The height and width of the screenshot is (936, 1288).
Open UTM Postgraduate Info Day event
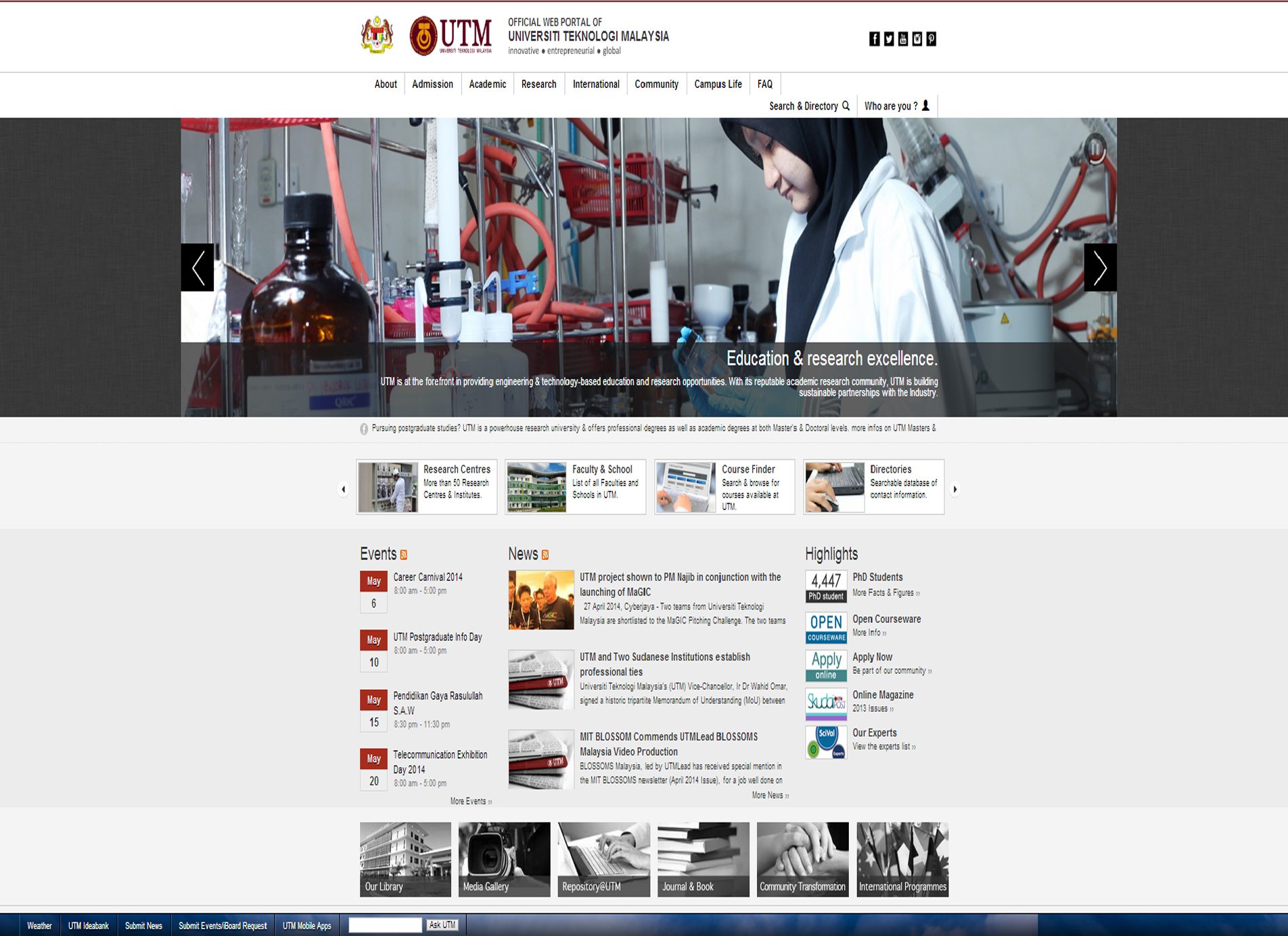(x=438, y=637)
